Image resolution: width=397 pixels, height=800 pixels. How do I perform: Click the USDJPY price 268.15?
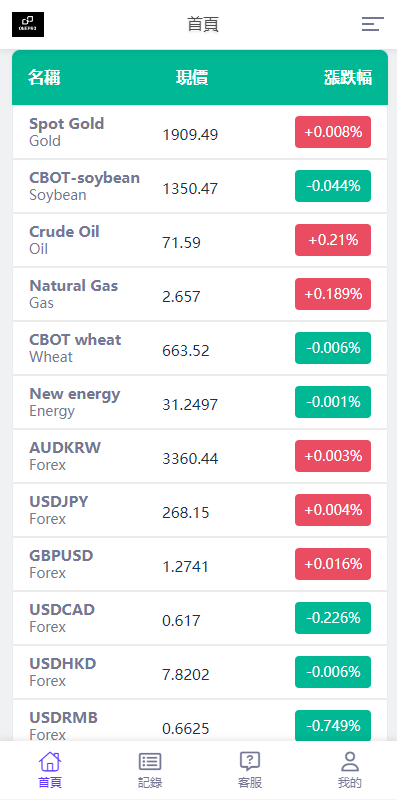[x=186, y=513]
